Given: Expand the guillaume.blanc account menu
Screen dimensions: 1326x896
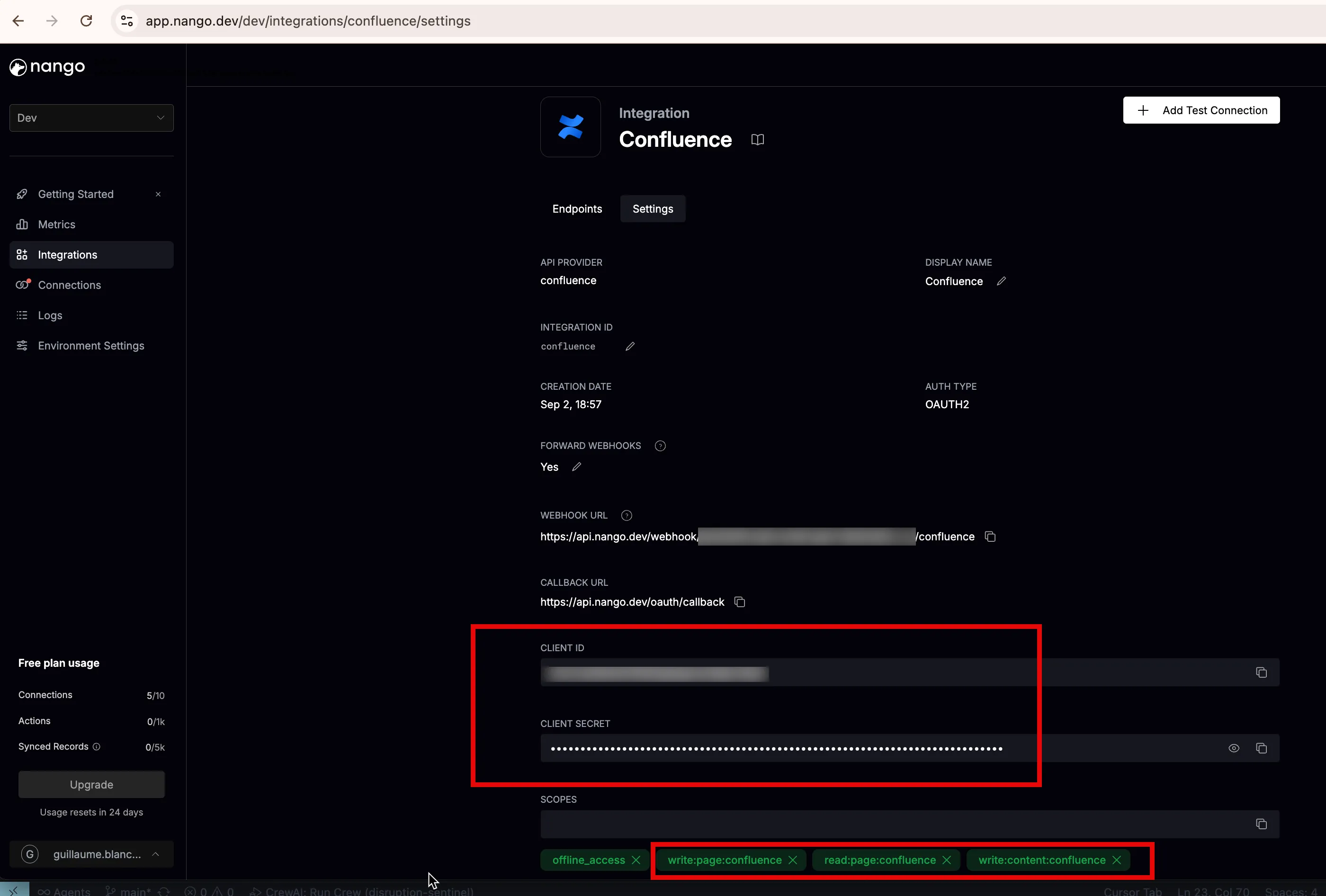Looking at the screenshot, I should [91, 854].
